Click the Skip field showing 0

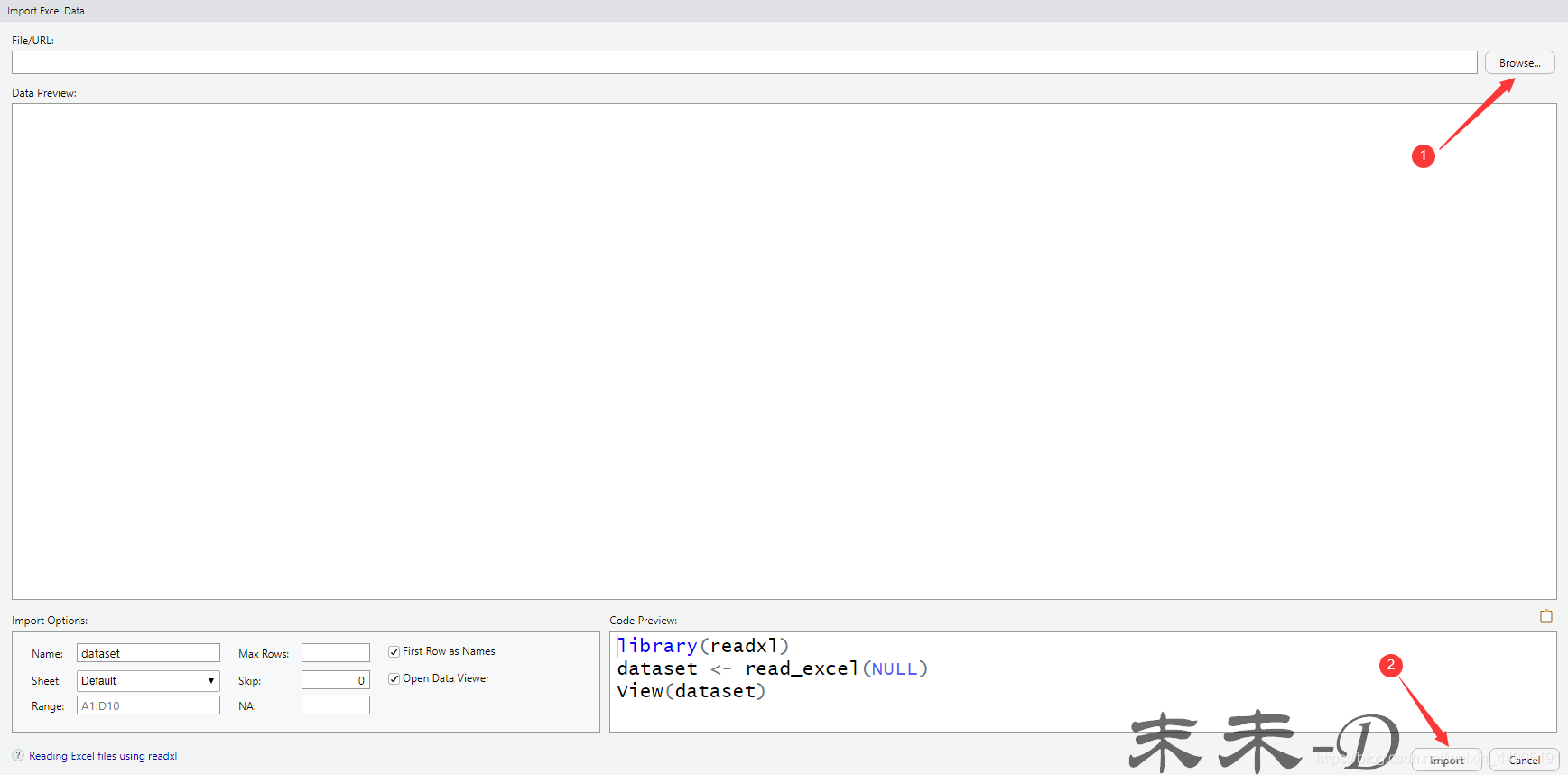click(x=336, y=680)
